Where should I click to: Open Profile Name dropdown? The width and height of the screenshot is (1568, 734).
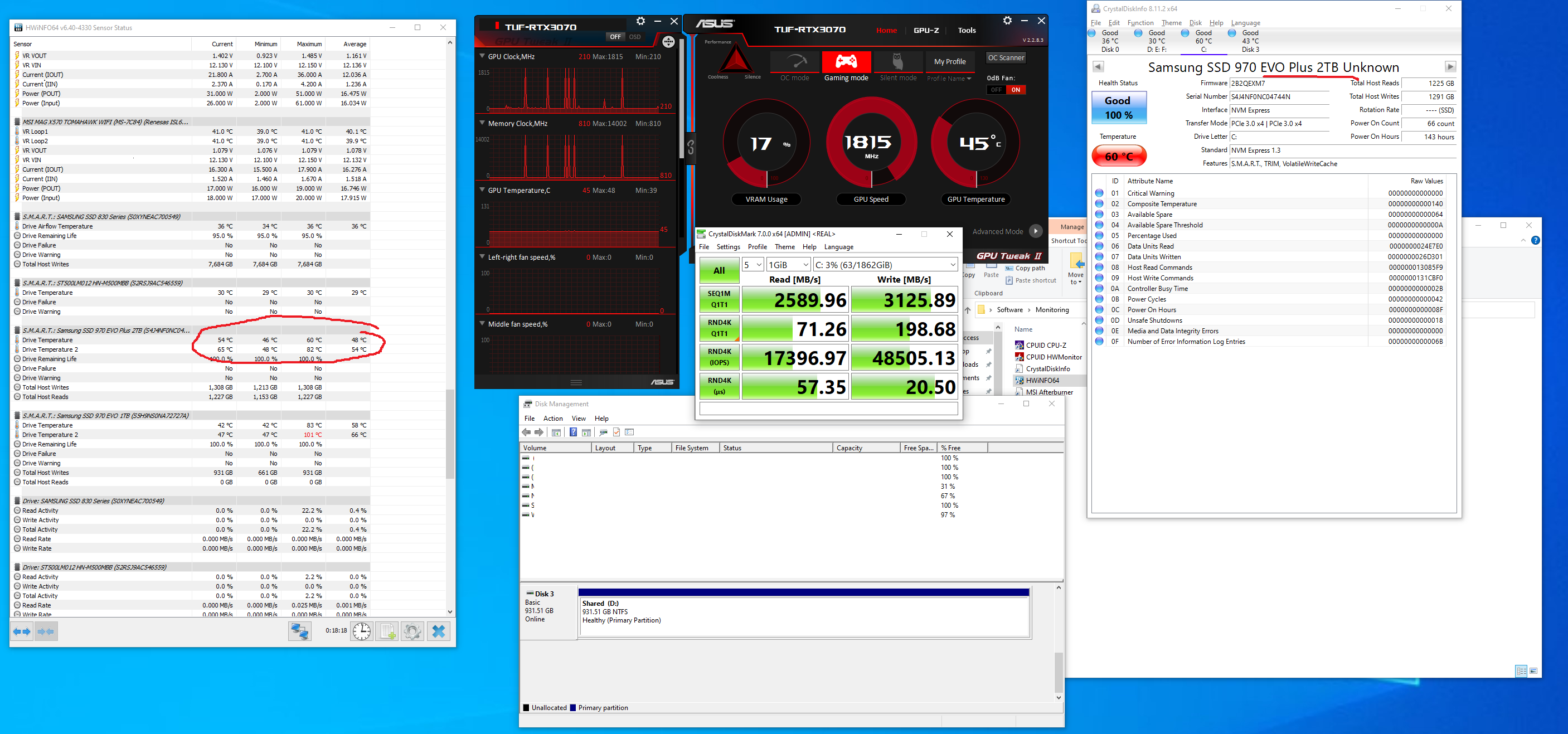(x=949, y=79)
